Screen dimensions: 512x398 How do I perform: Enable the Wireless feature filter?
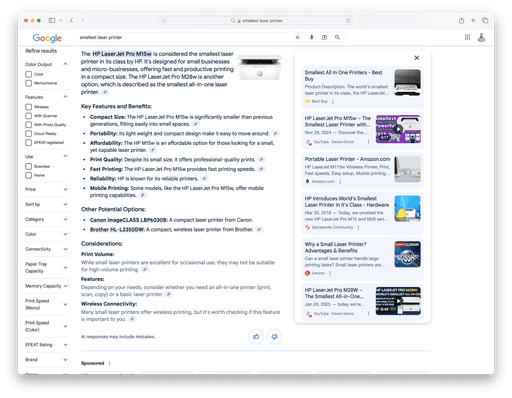point(29,107)
